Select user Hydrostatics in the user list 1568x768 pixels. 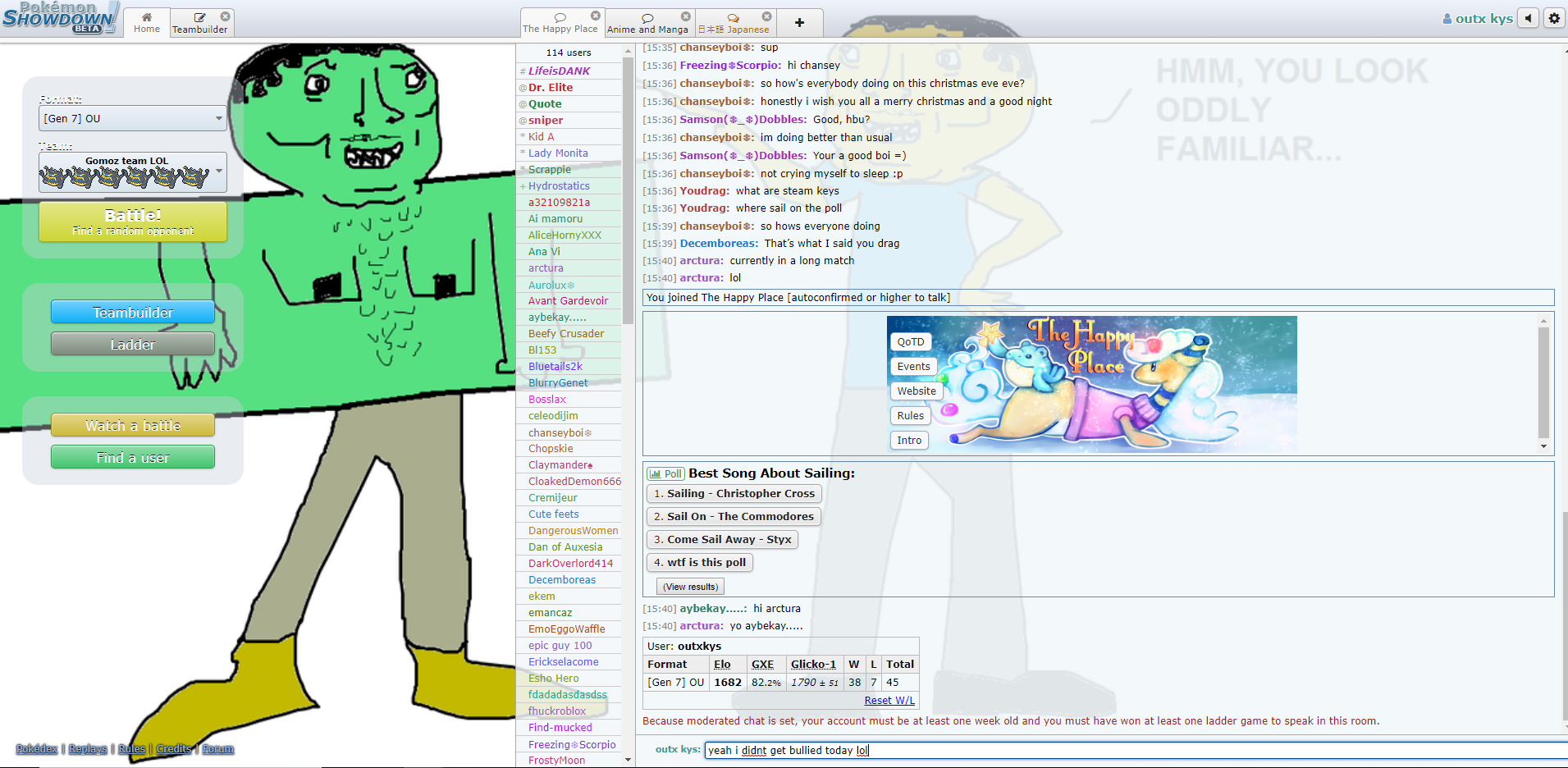569,185
